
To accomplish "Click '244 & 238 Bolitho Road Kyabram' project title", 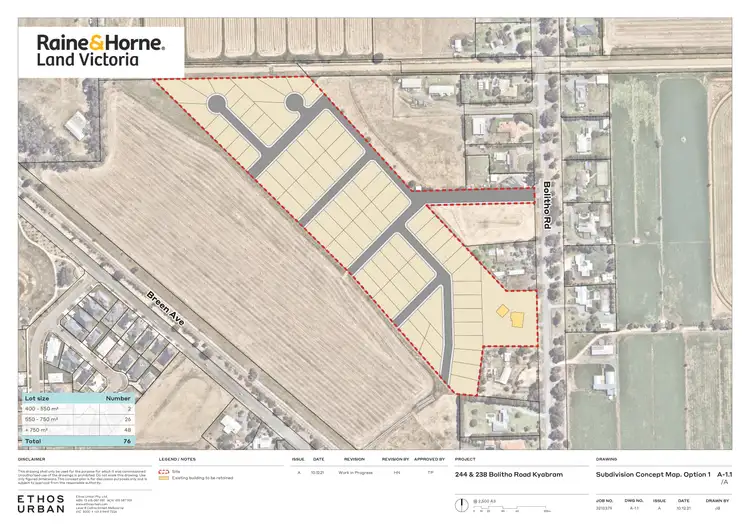I will pyautogui.click(x=509, y=475).
